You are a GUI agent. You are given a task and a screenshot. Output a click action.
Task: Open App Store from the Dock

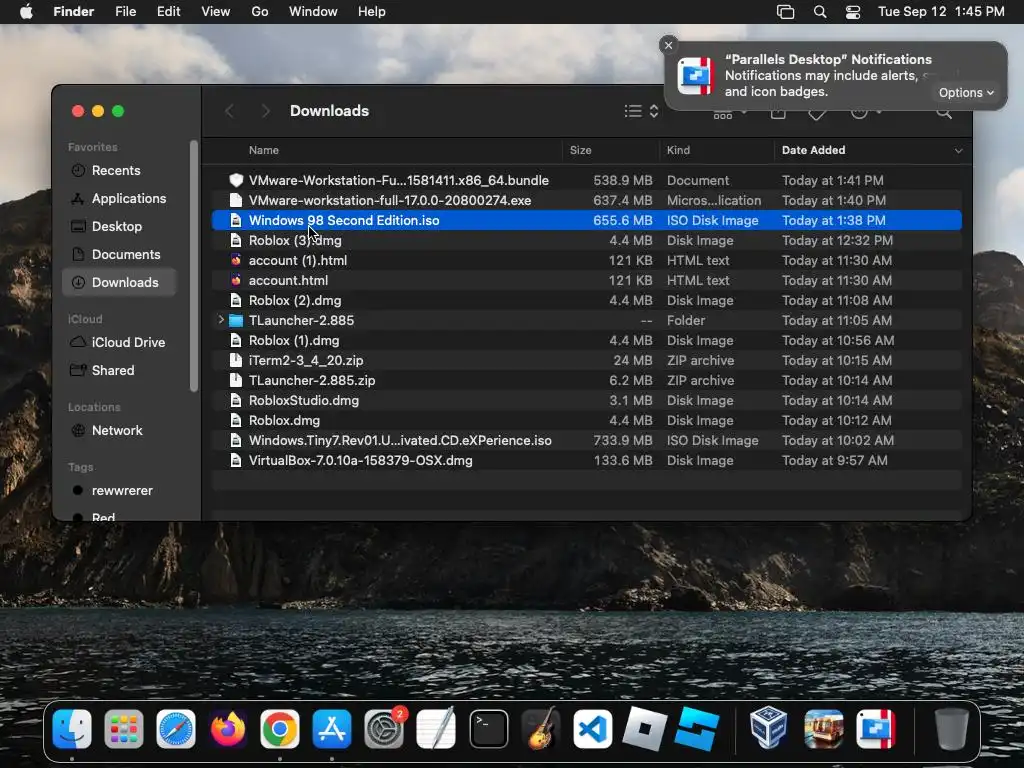[x=332, y=728]
